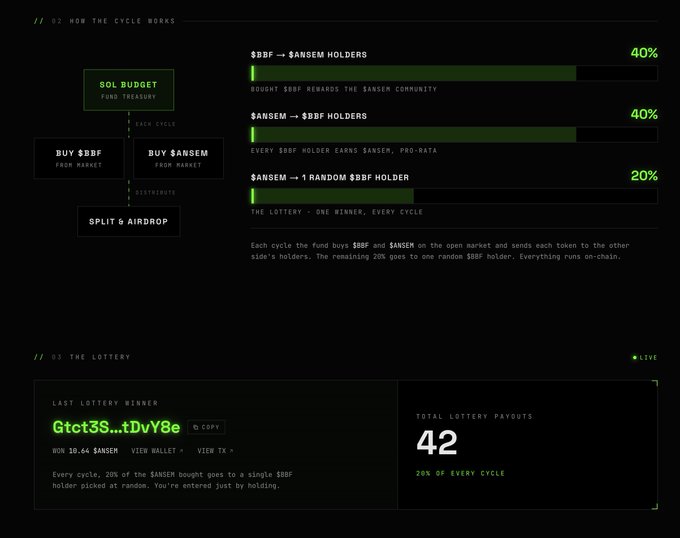The width and height of the screenshot is (680, 538).
Task: Open the VIEW TX link
Action: pyautogui.click(x=215, y=451)
